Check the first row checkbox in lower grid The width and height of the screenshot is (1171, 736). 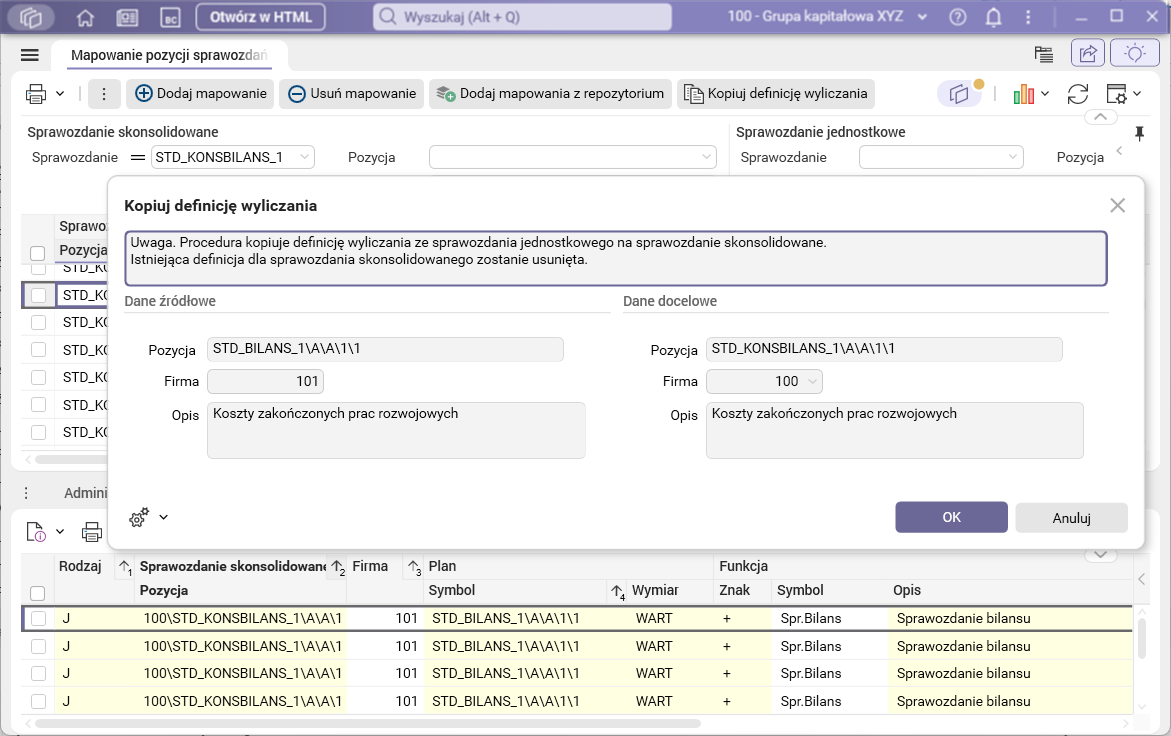pyautogui.click(x=38, y=619)
